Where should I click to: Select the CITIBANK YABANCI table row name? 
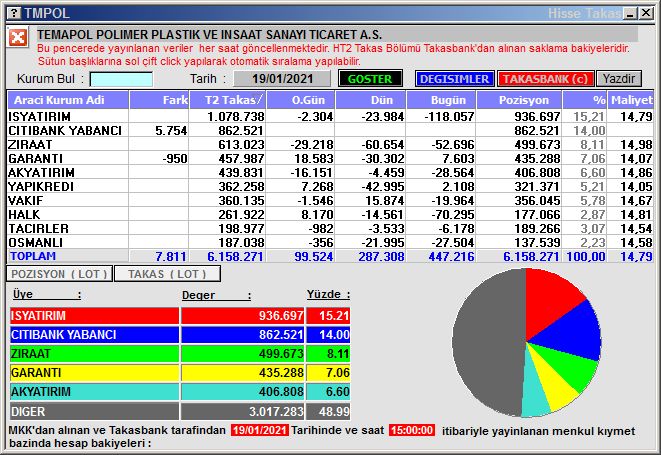click(x=65, y=131)
